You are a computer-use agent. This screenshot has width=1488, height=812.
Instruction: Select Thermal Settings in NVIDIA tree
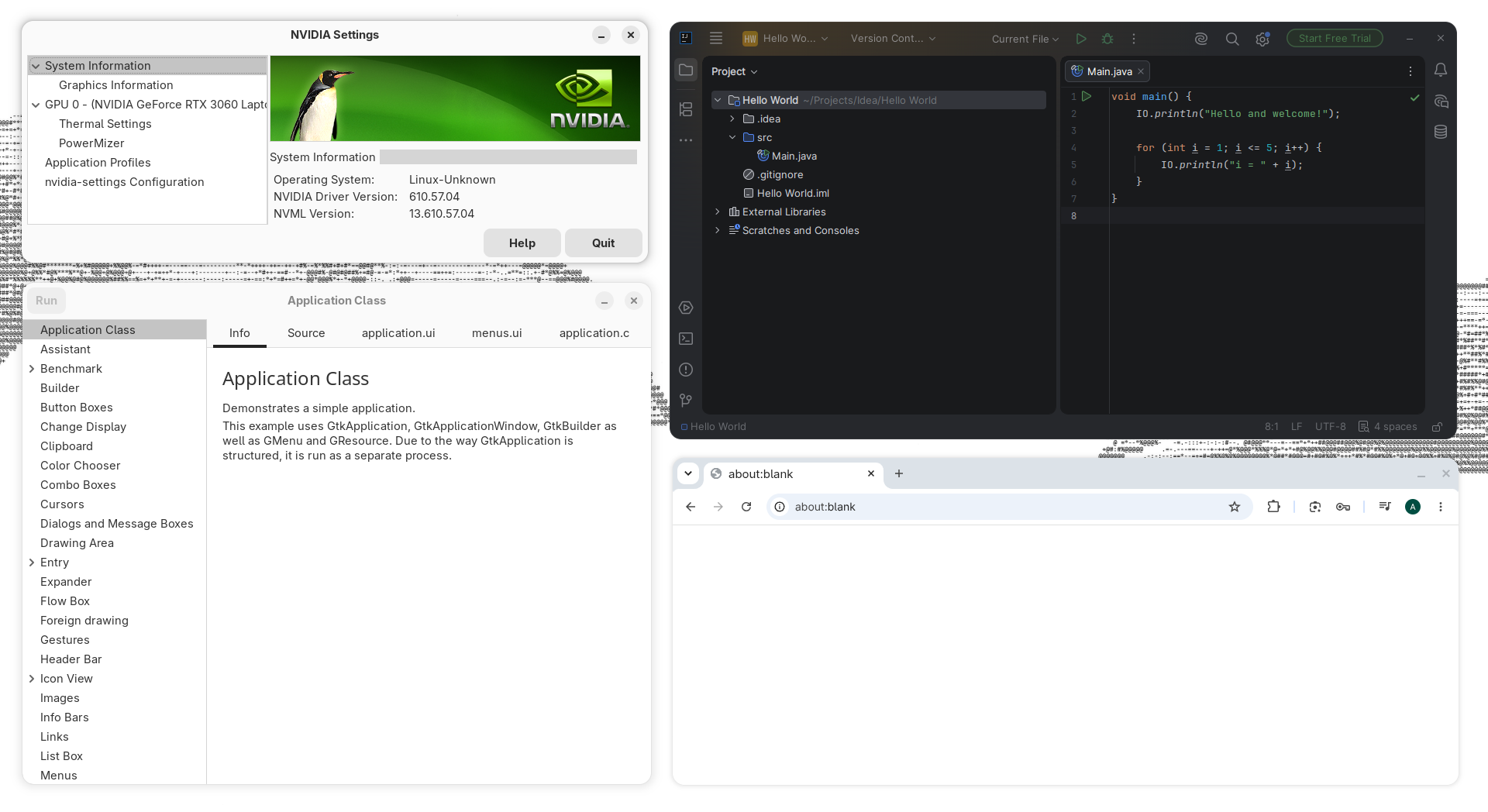(x=105, y=124)
